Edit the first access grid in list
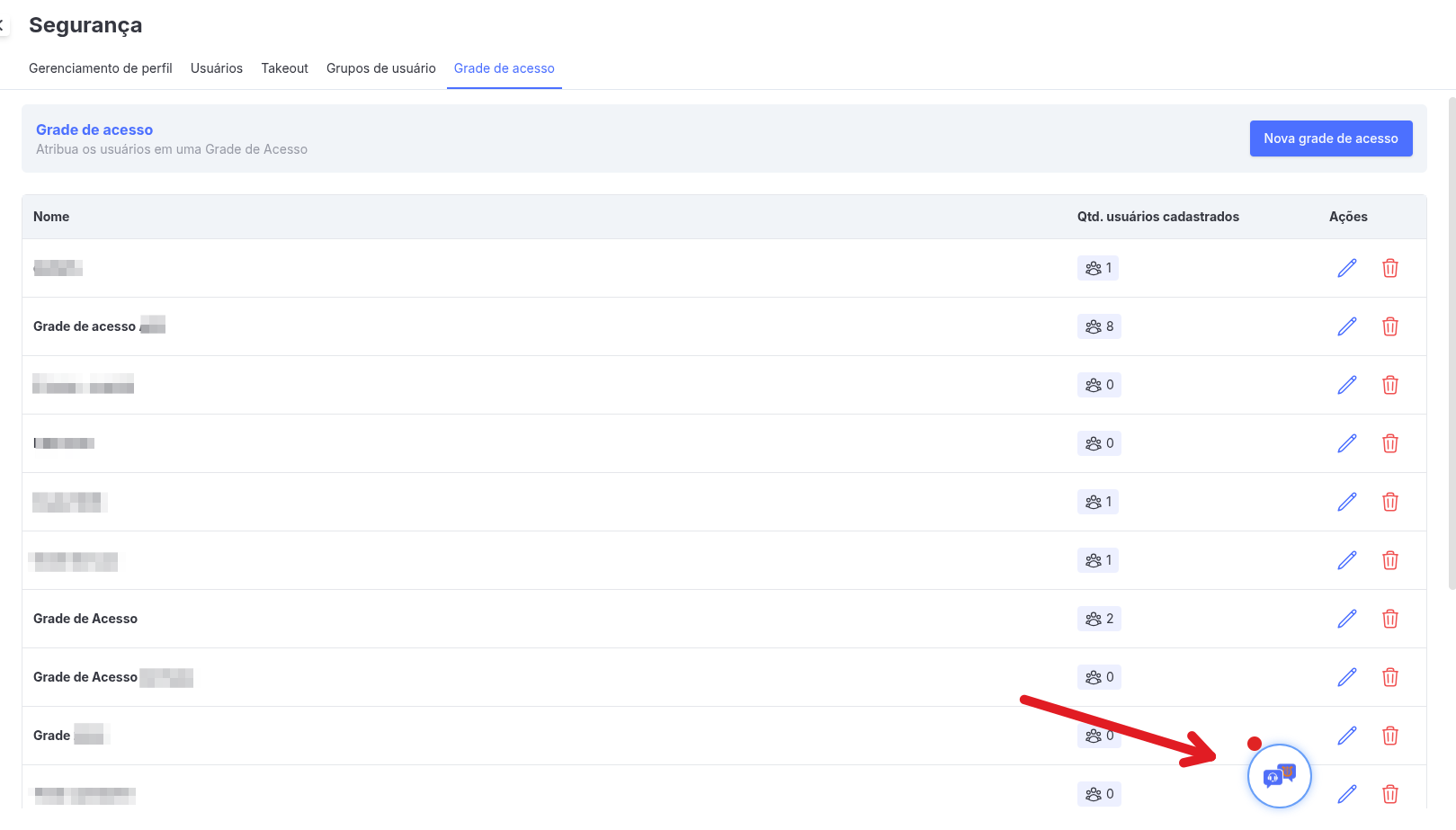1456x830 pixels. 1346,268
